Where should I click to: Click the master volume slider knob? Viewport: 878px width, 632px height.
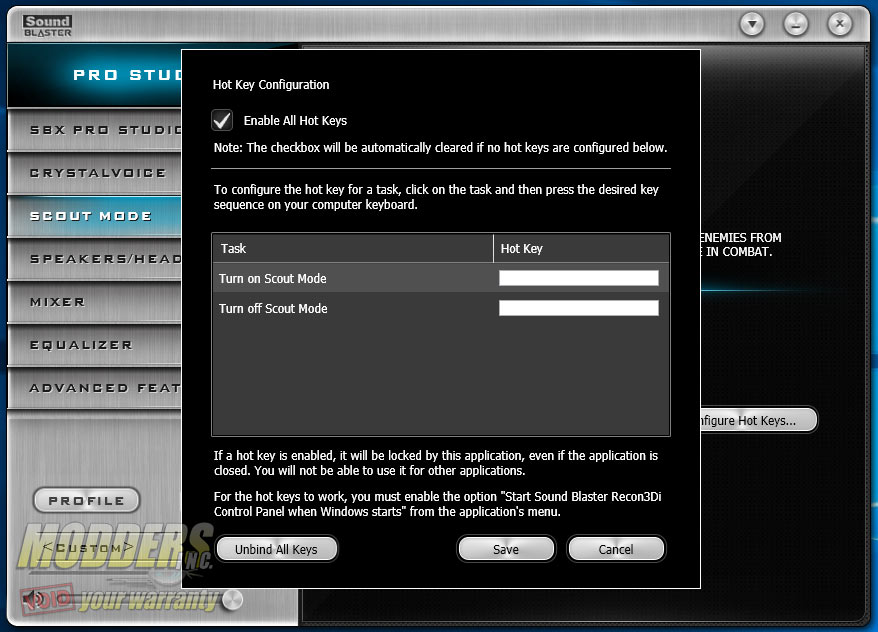[x=232, y=600]
